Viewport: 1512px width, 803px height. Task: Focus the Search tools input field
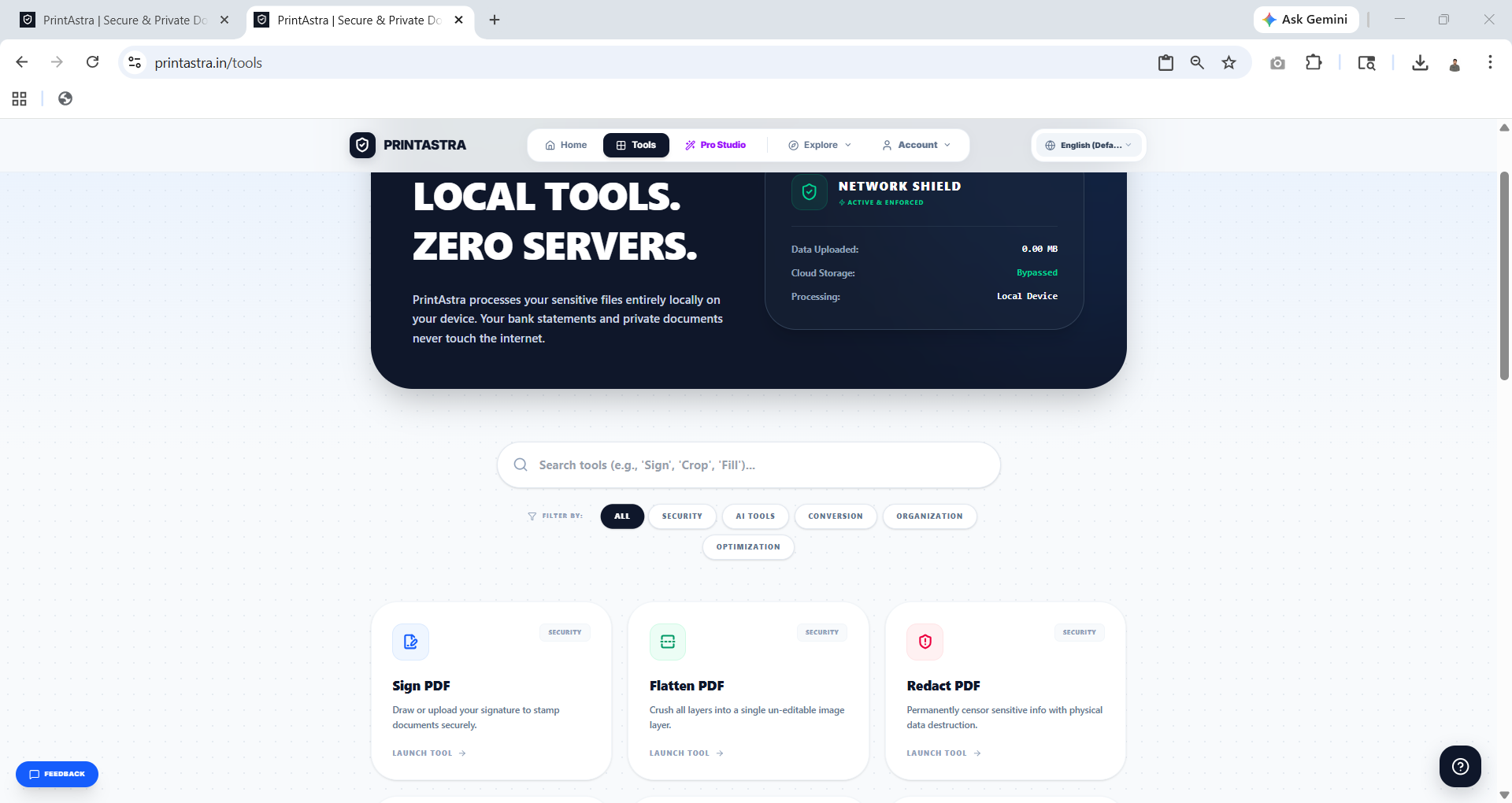749,464
